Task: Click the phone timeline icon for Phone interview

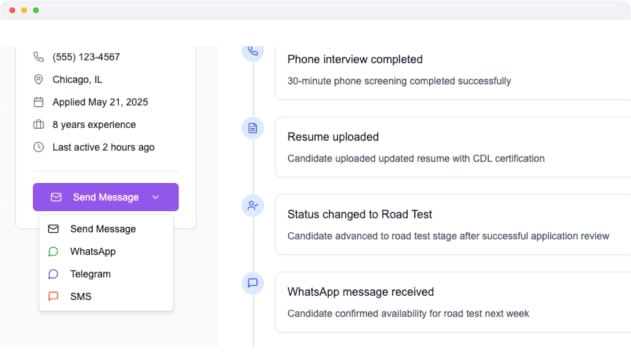Action: (x=253, y=52)
